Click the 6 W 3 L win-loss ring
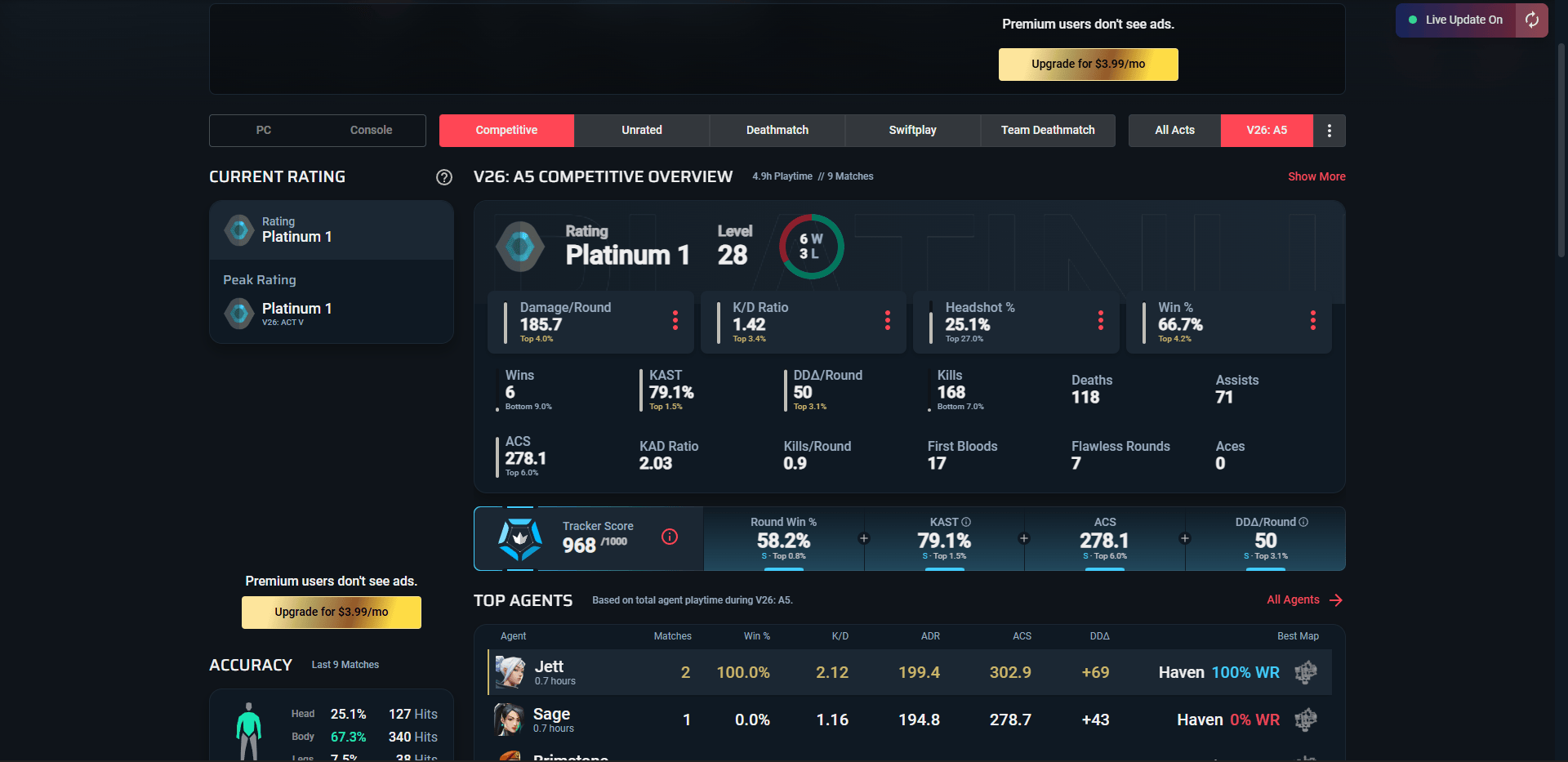Screen dimensions: 1568x762 811,247
